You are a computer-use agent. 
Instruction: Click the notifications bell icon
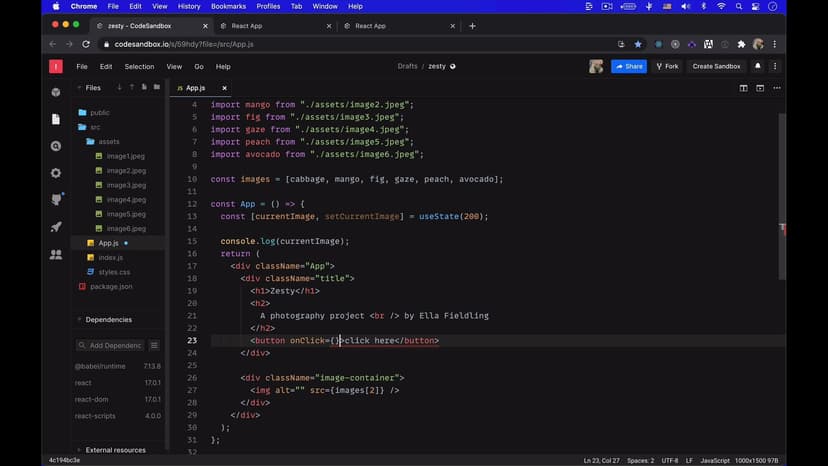(x=757, y=66)
